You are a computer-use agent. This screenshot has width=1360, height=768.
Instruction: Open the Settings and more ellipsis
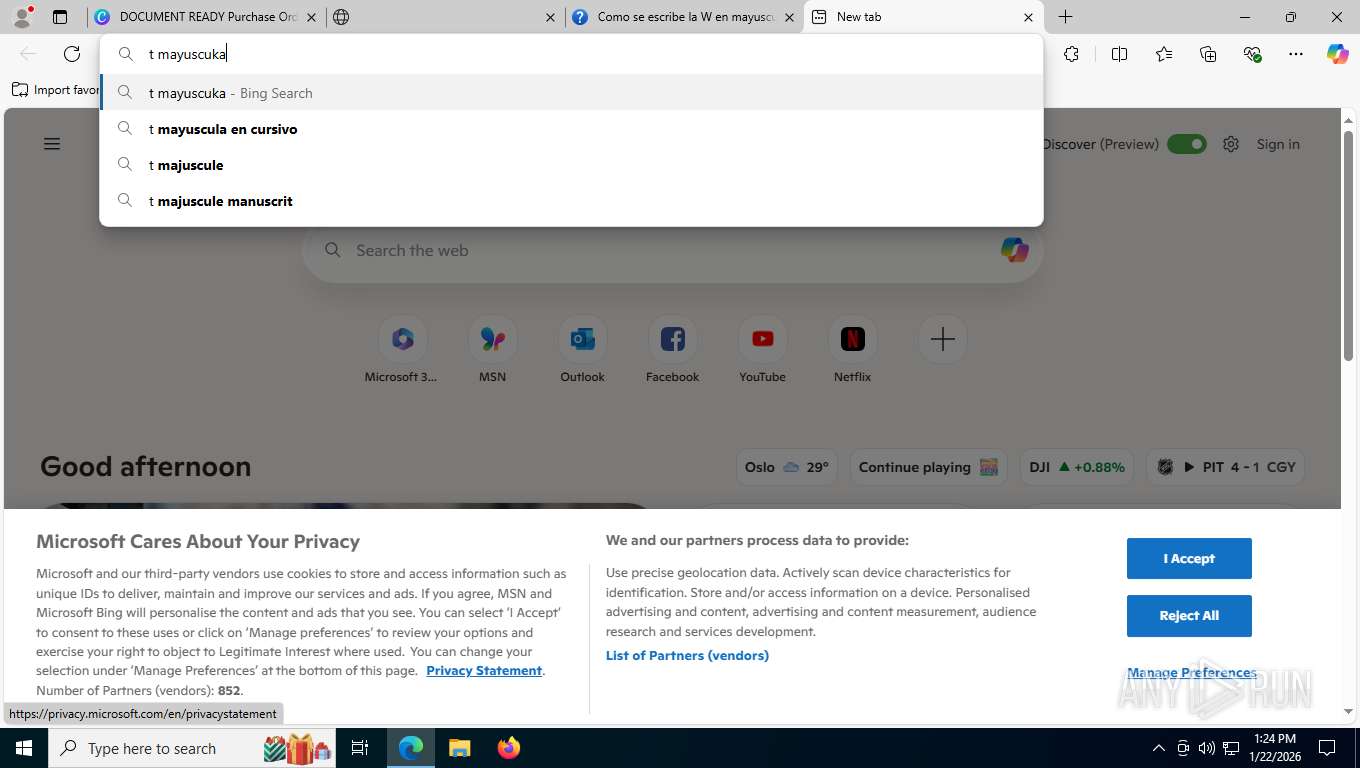click(1296, 54)
